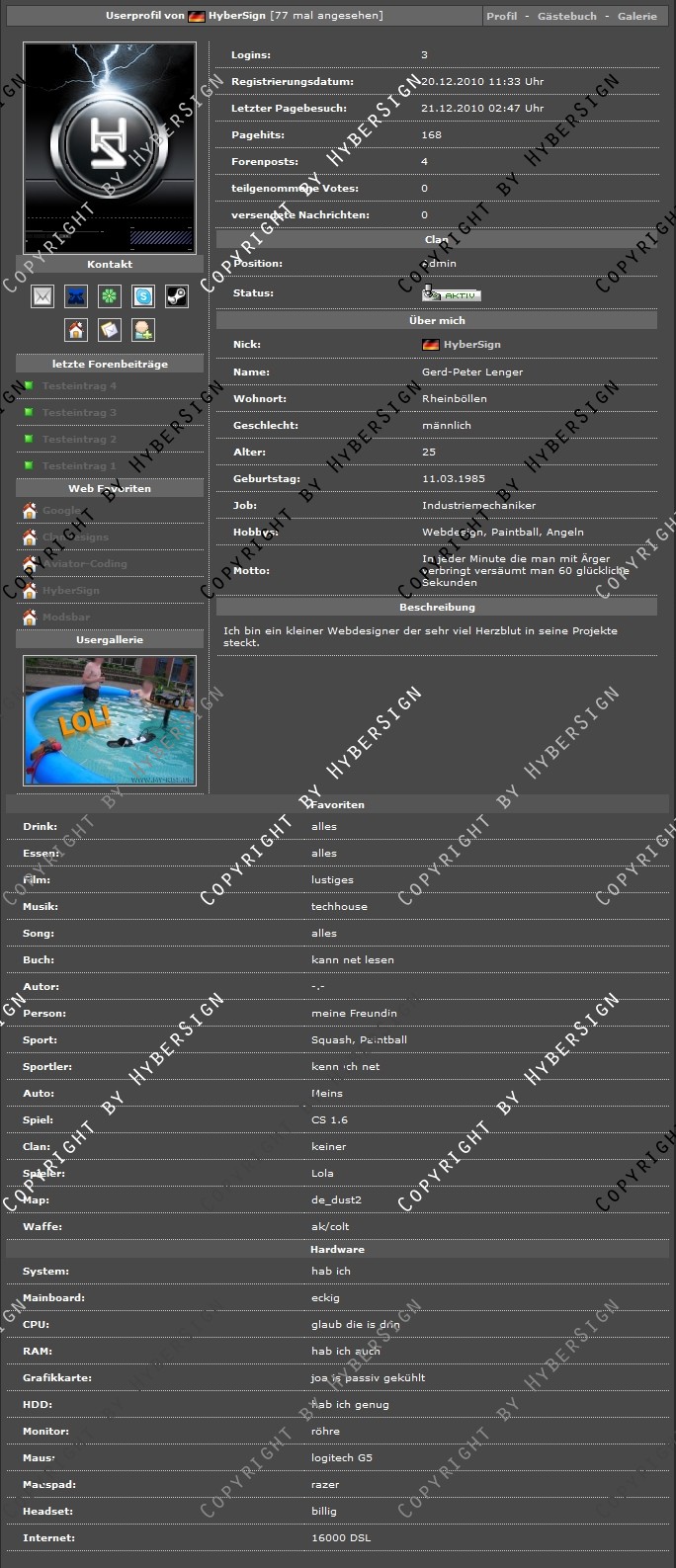Click the HyberSign lightning avatar image

110,147
